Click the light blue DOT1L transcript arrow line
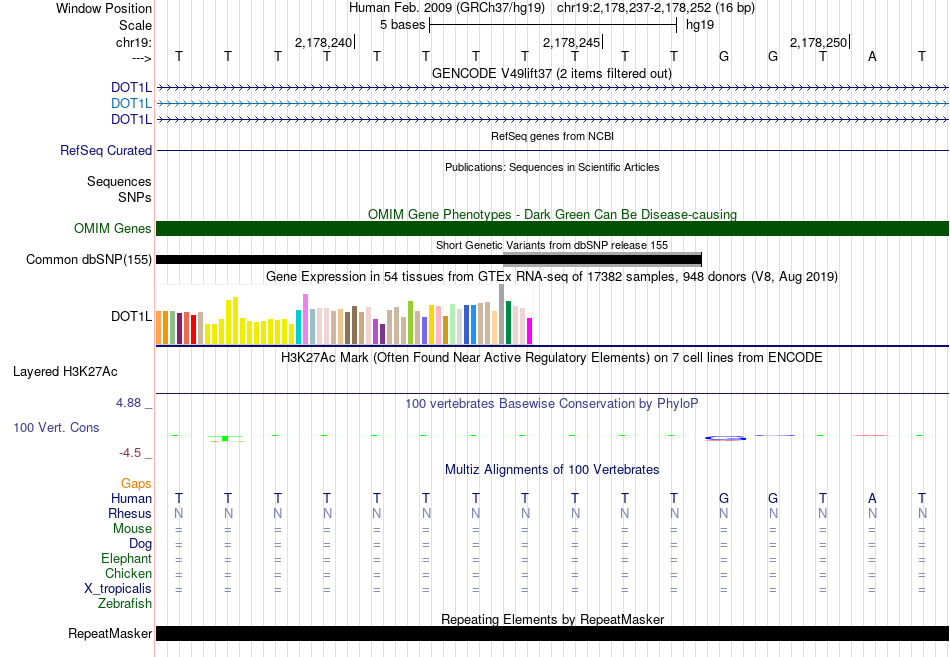Image resolution: width=950 pixels, height=657 pixels. click(552, 104)
